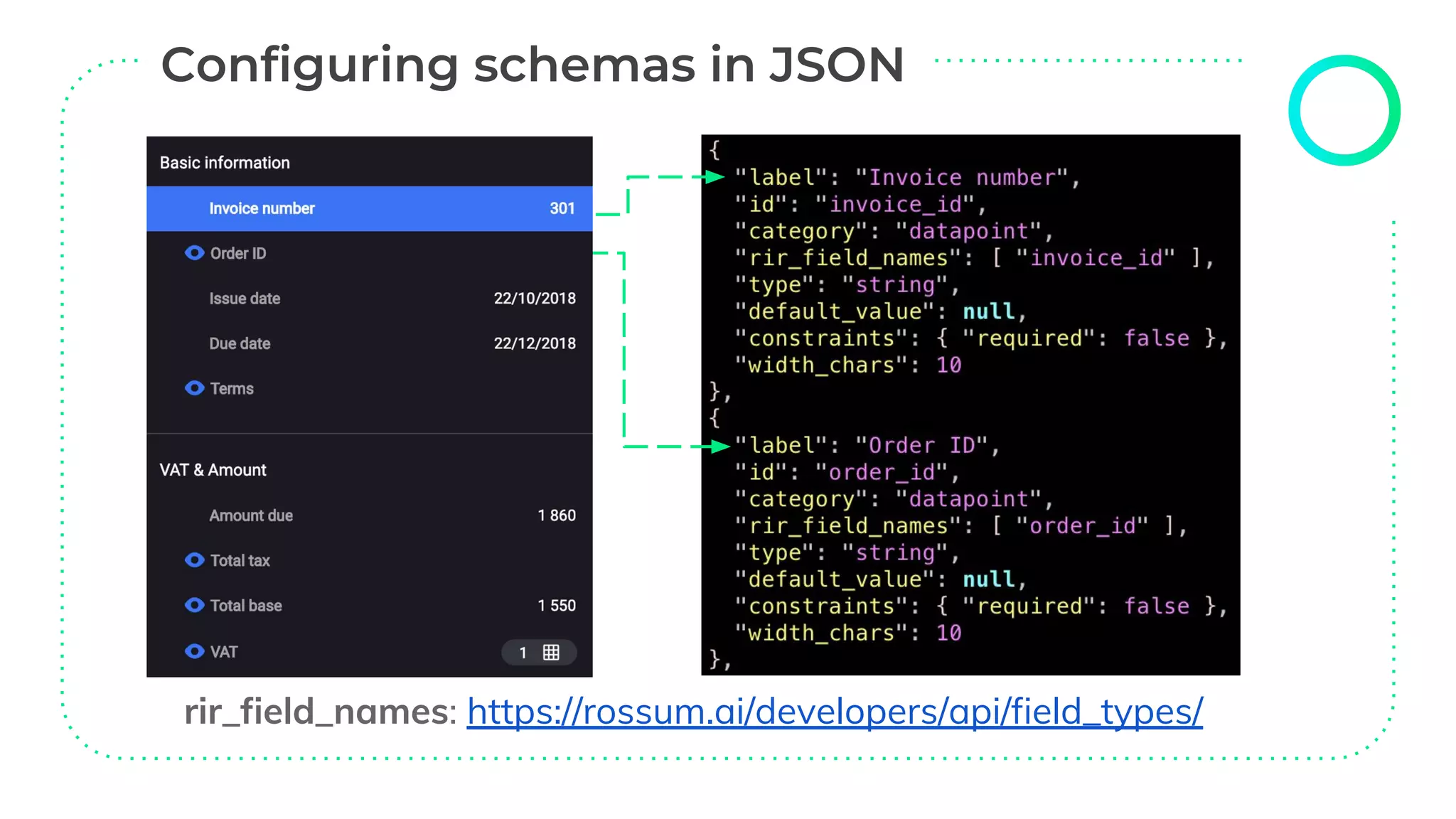Select the Due date field label
The height and width of the screenshot is (819, 1456).
tap(240, 343)
